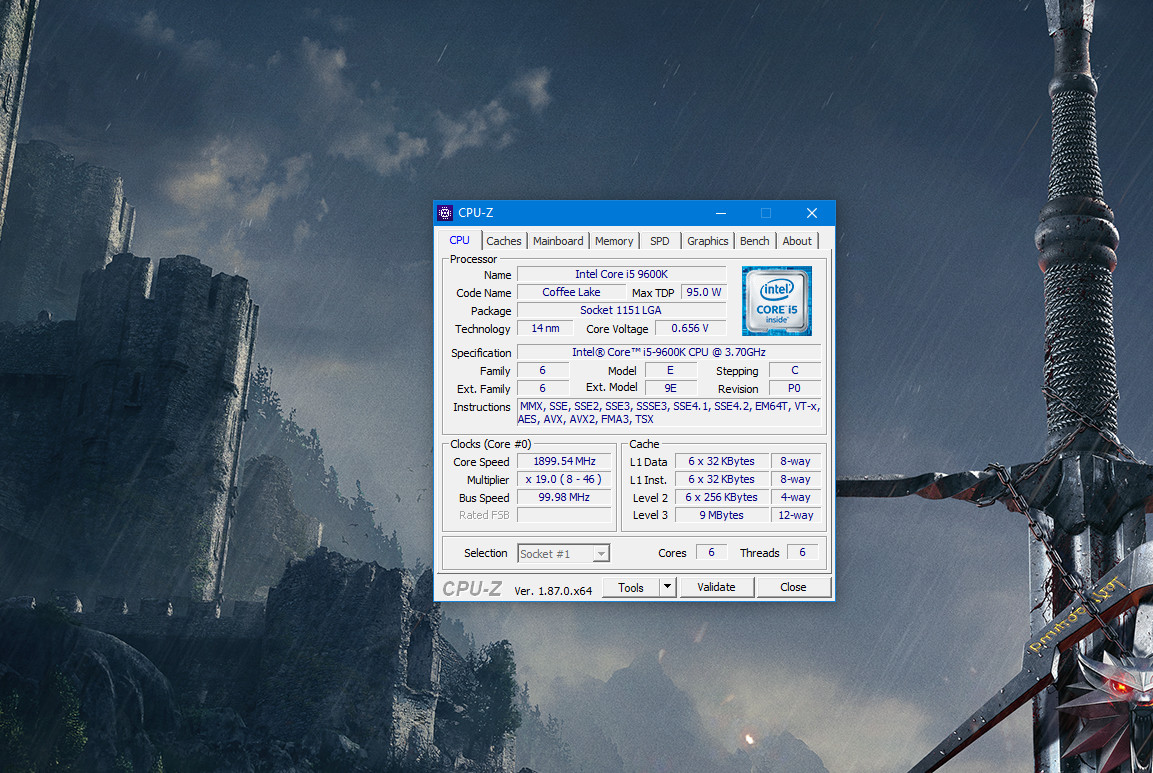Click the Coffee Lake code name value
Viewport: 1153px width, 773px height.
[571, 292]
